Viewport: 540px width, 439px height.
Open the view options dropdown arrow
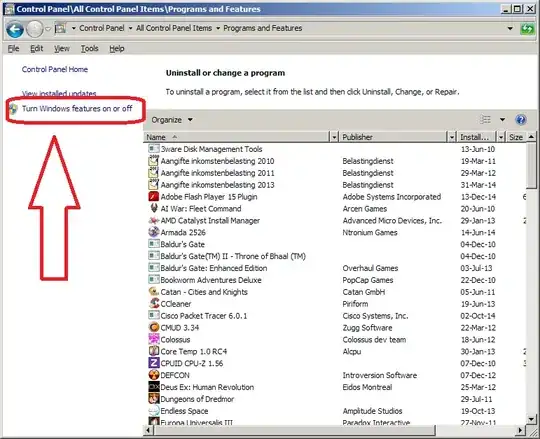point(502,119)
